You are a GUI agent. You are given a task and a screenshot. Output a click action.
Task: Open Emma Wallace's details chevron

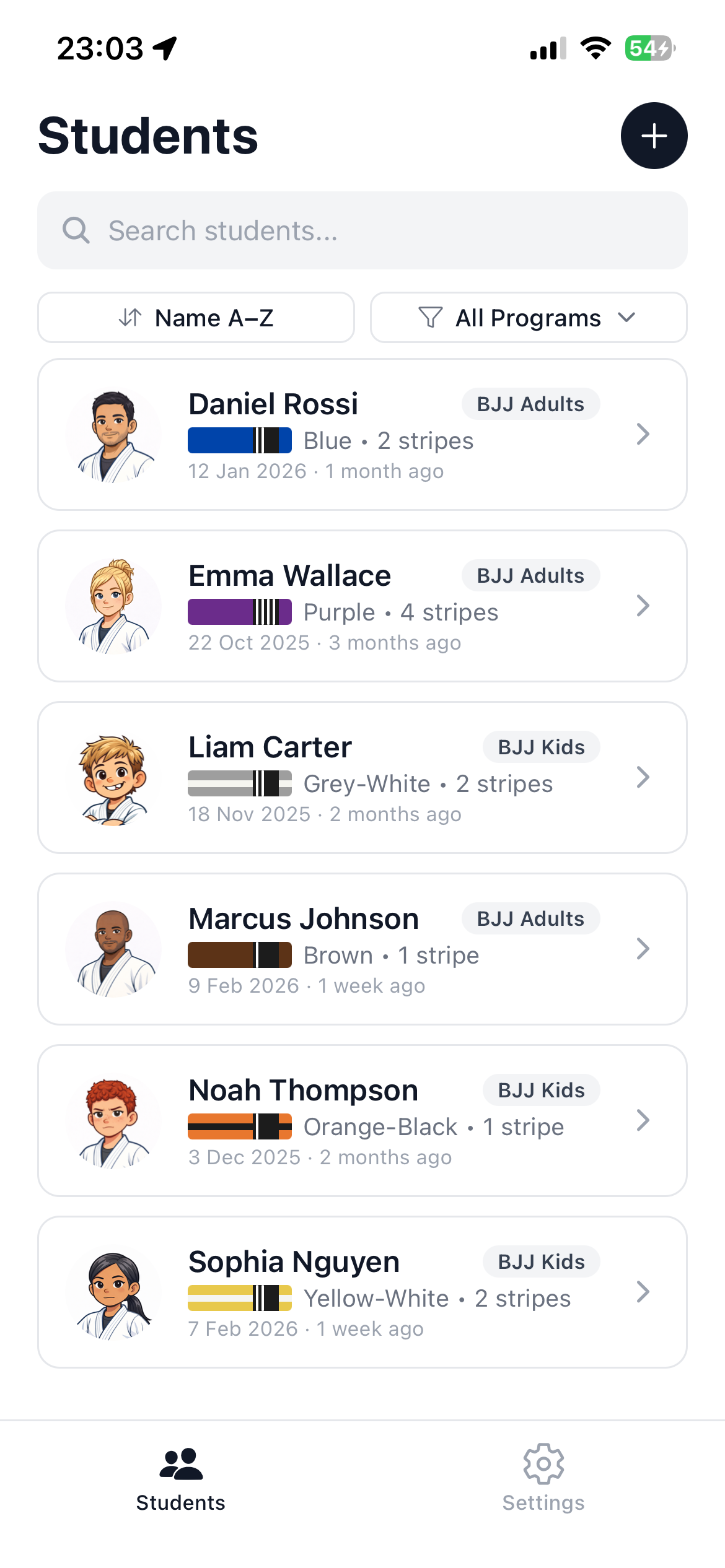click(643, 606)
